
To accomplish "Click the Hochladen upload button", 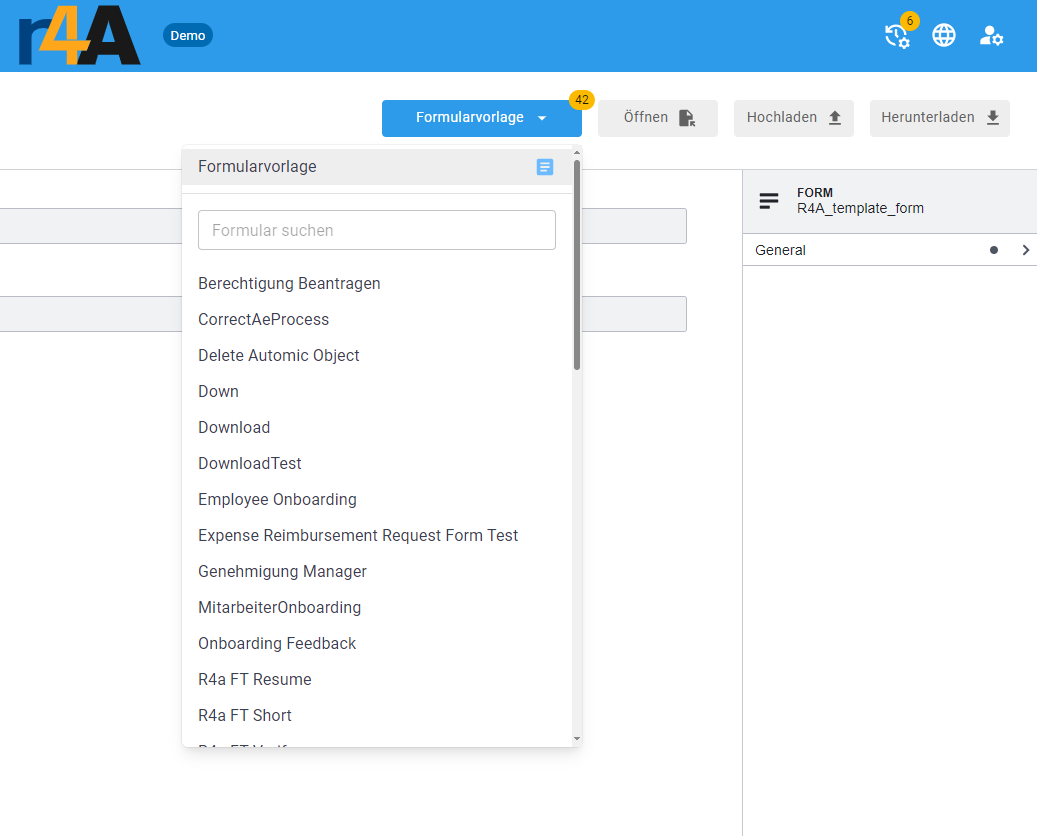I will (793, 118).
